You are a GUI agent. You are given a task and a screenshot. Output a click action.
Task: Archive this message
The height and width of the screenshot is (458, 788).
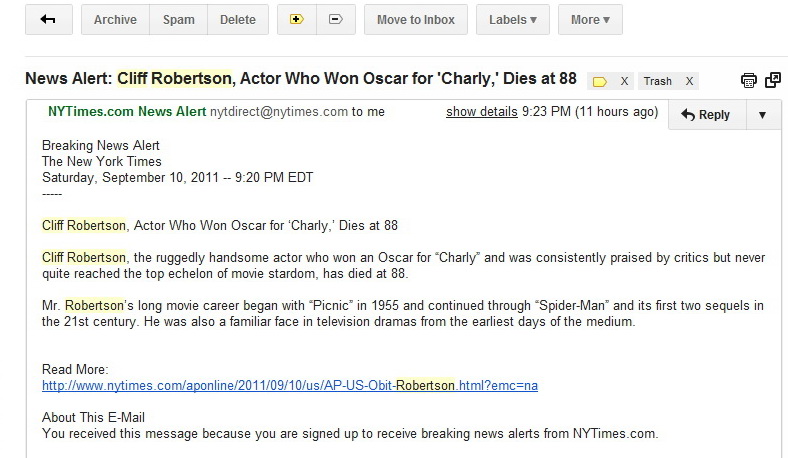click(x=115, y=19)
